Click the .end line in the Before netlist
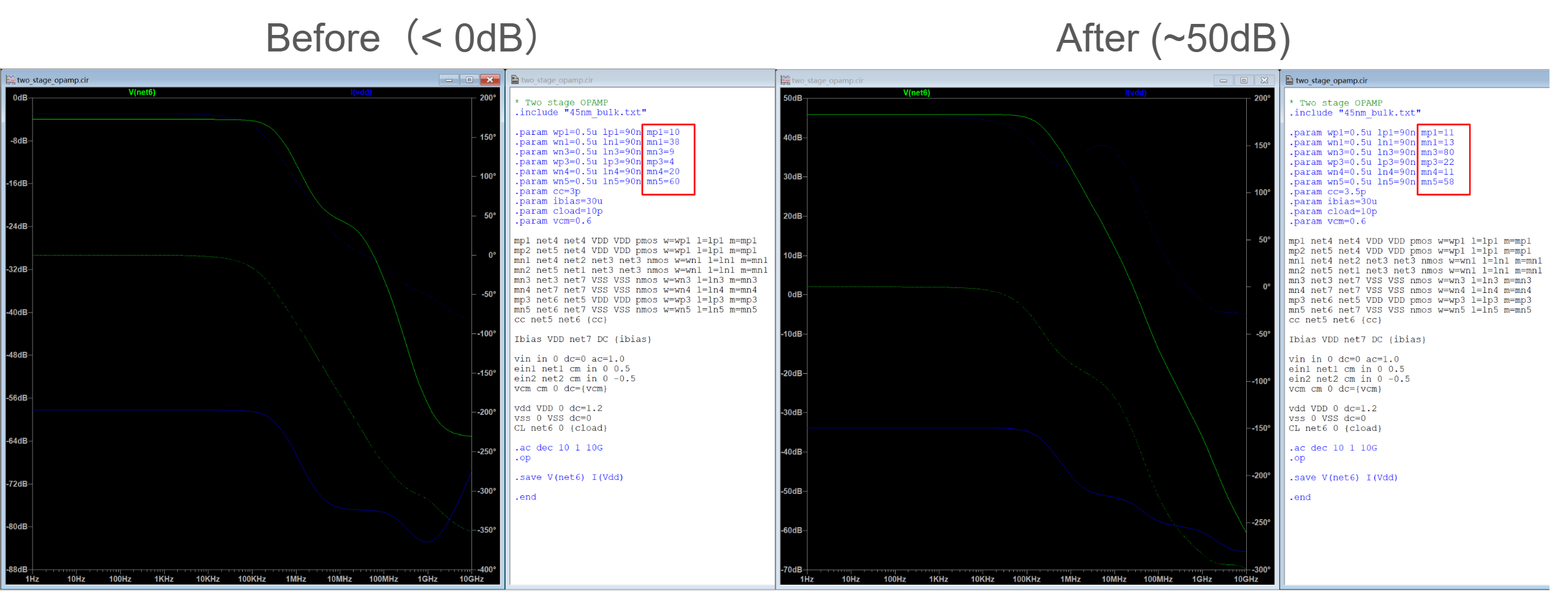The height and width of the screenshot is (600, 1568). [525, 497]
